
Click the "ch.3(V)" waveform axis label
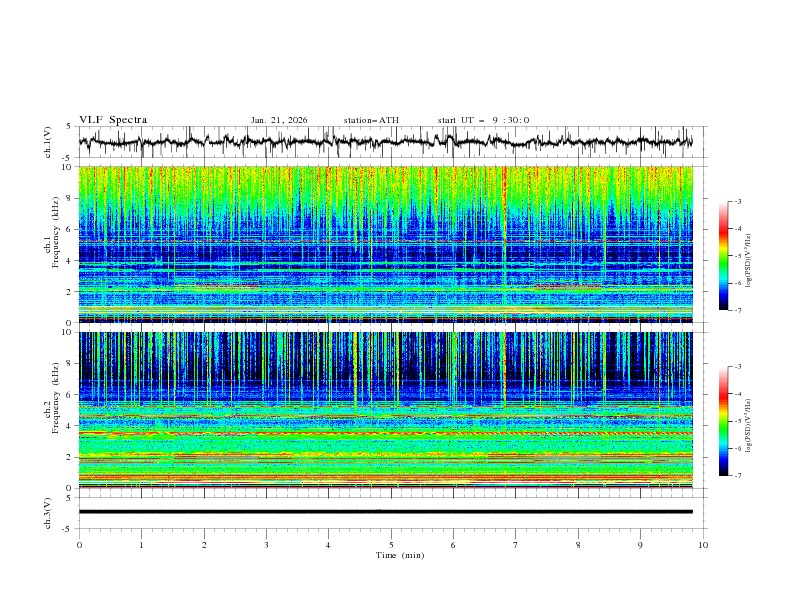click(48, 513)
